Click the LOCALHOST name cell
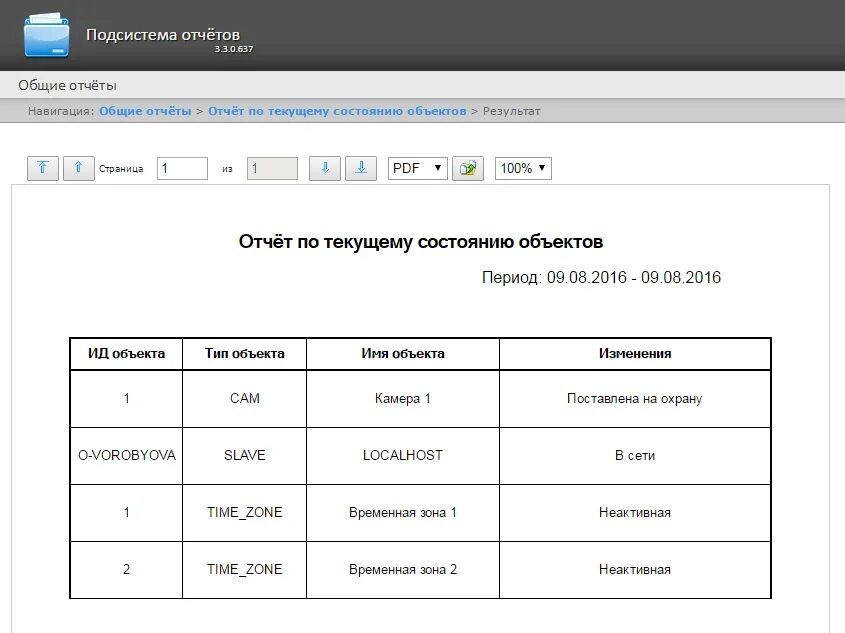This screenshot has height=633, width=845. (403, 456)
